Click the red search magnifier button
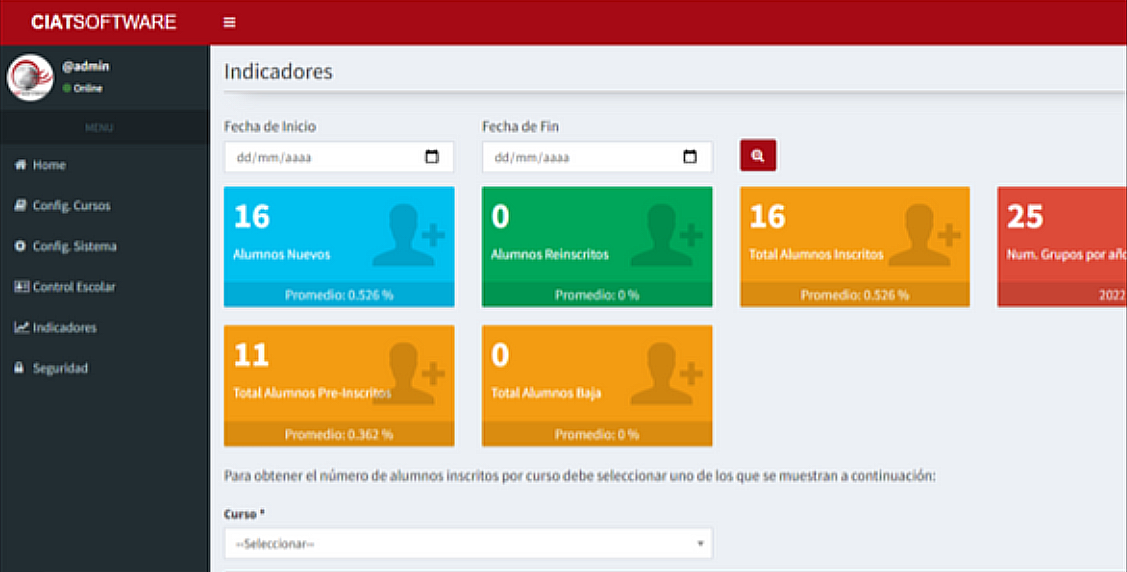 click(758, 156)
